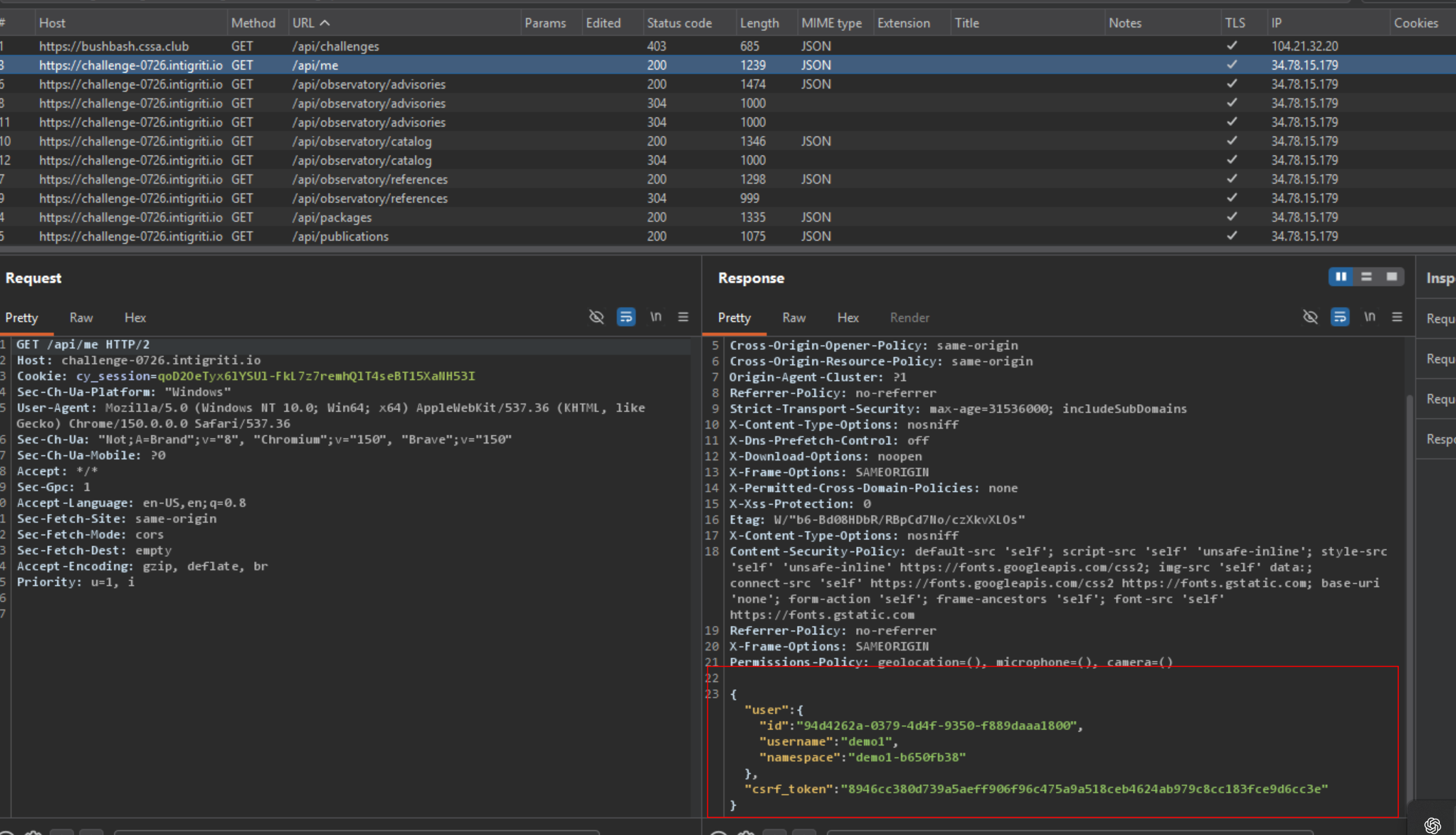Select side-by-side layout icon
Viewport: 1456px width, 835px height.
(1341, 277)
